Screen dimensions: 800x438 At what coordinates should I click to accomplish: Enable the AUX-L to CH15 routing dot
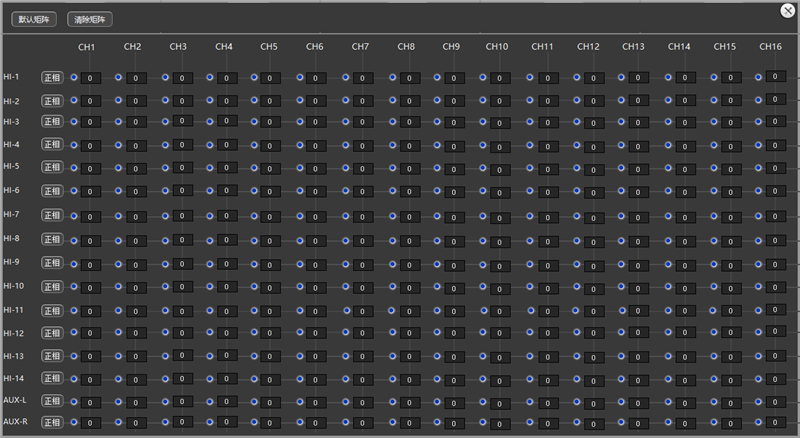pos(711,401)
